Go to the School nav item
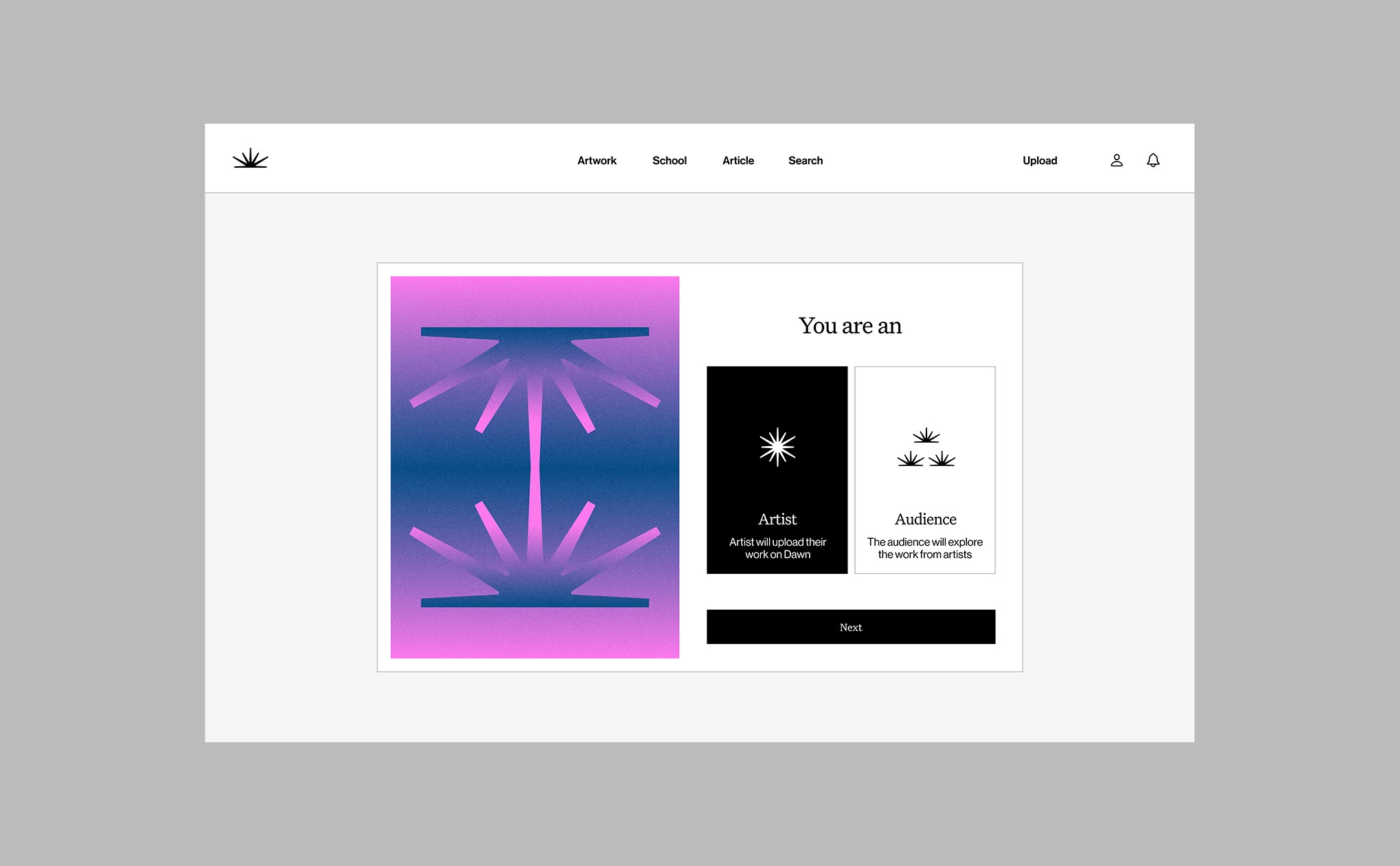 pyautogui.click(x=669, y=160)
